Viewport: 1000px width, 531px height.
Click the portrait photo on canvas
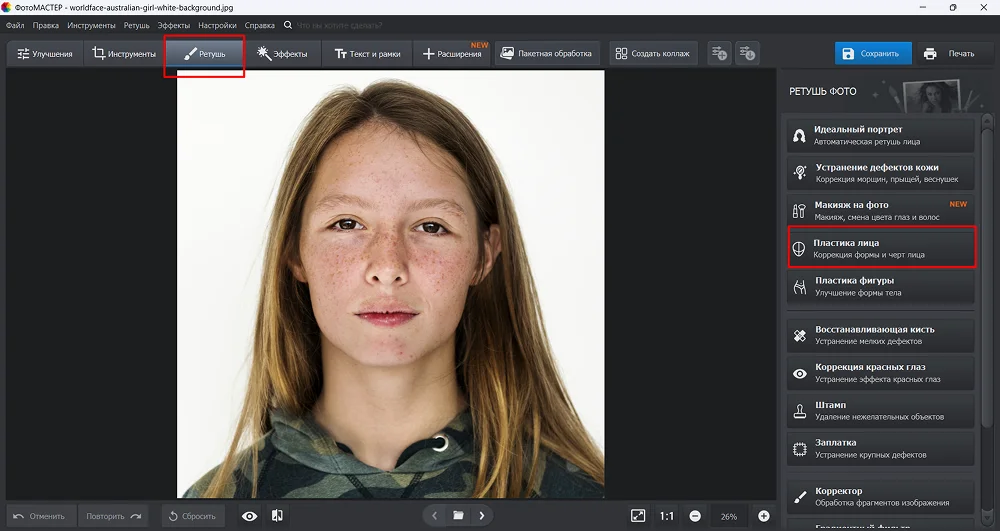click(390, 284)
